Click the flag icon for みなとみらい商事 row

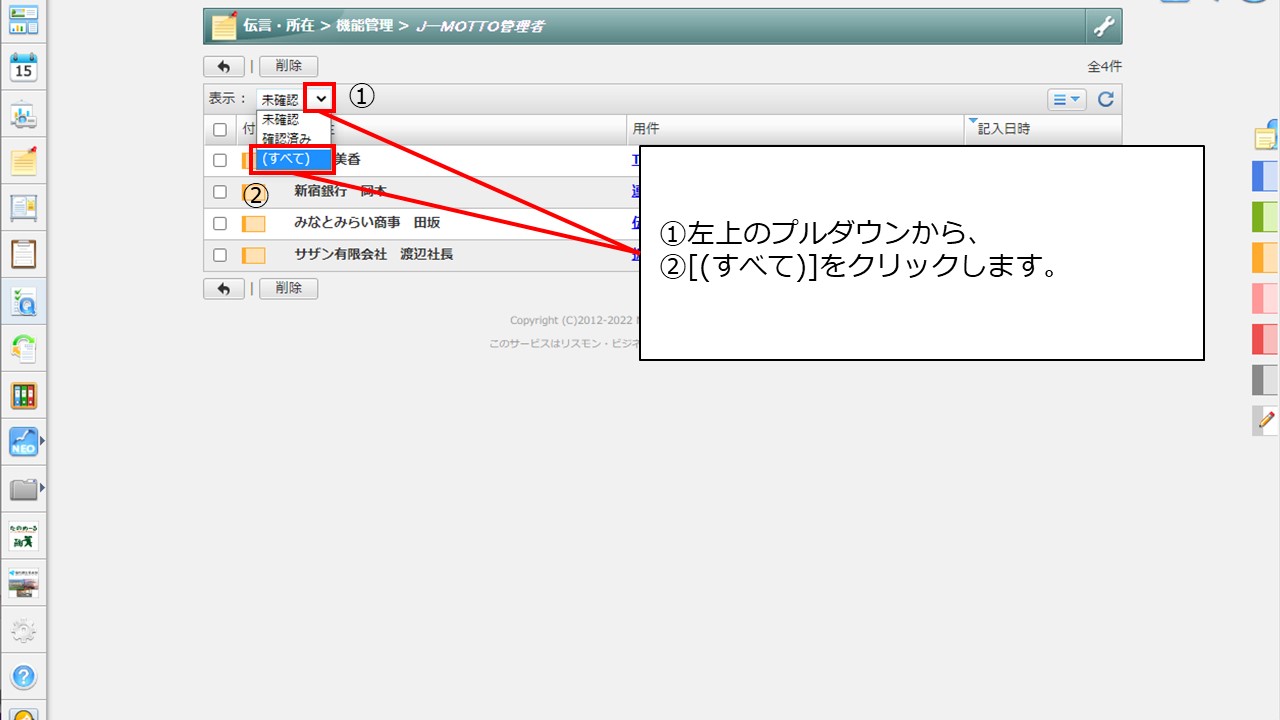pyautogui.click(x=254, y=223)
